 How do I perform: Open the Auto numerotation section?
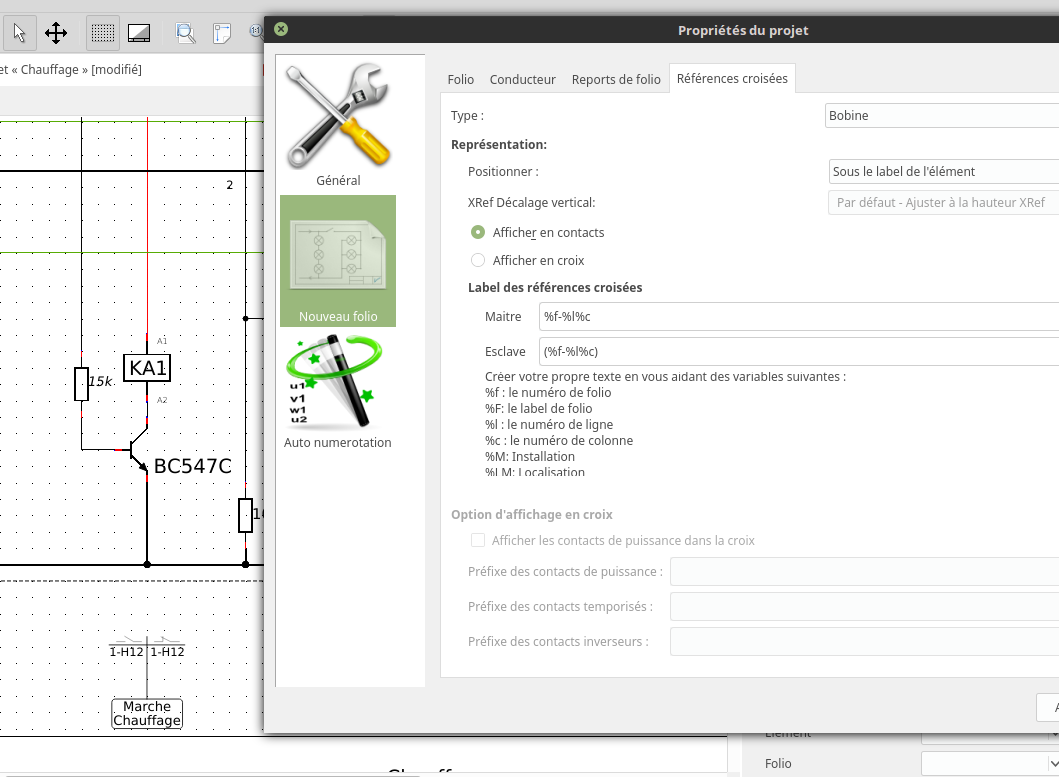tap(338, 393)
